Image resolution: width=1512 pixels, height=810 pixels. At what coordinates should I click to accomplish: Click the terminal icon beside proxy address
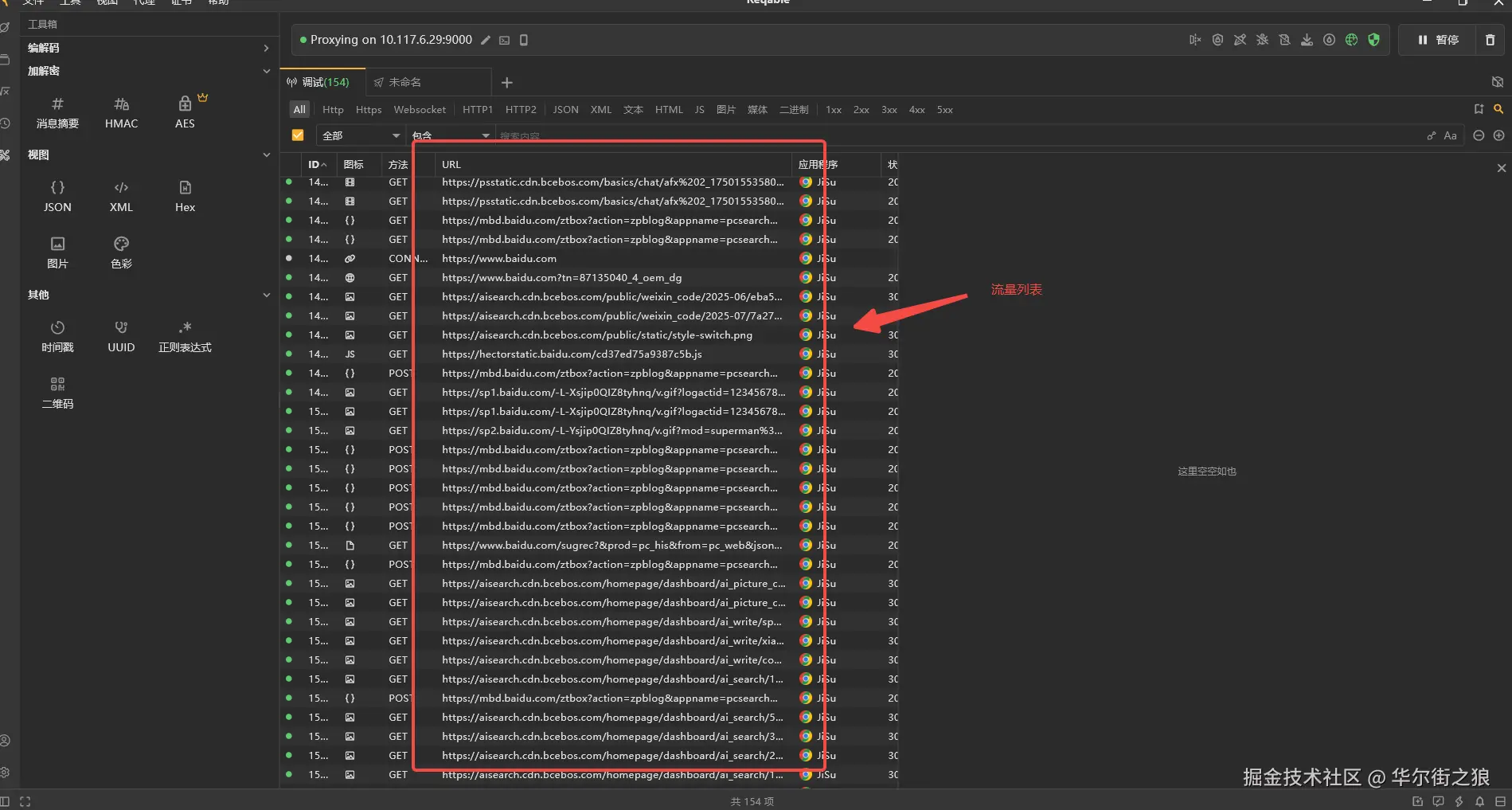pyautogui.click(x=505, y=40)
